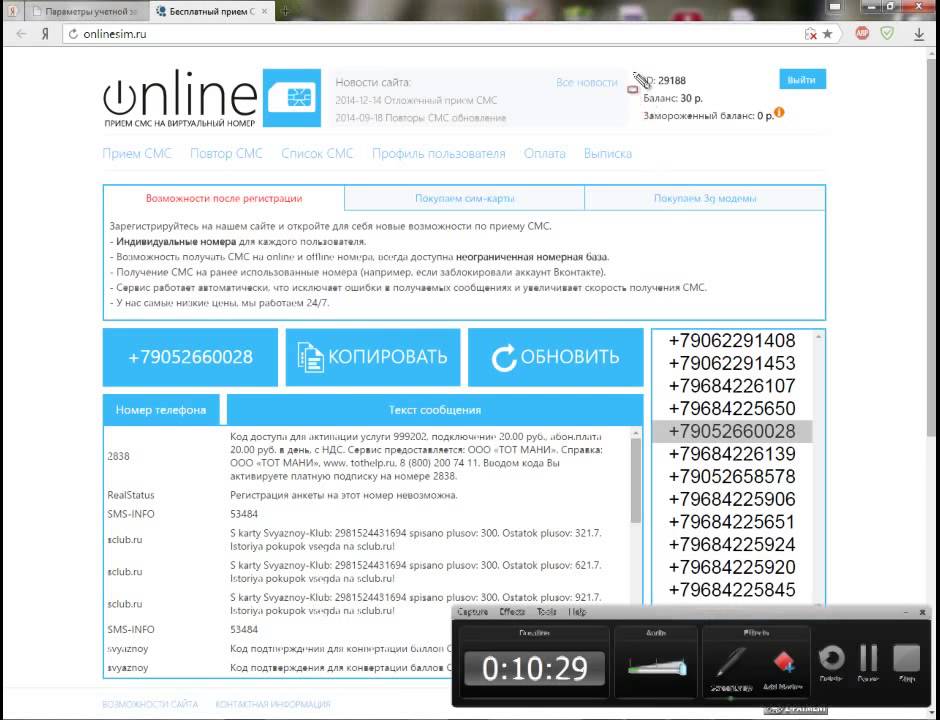Select number +79684225924 in the list
This screenshot has height=720, width=940.
(x=732, y=545)
